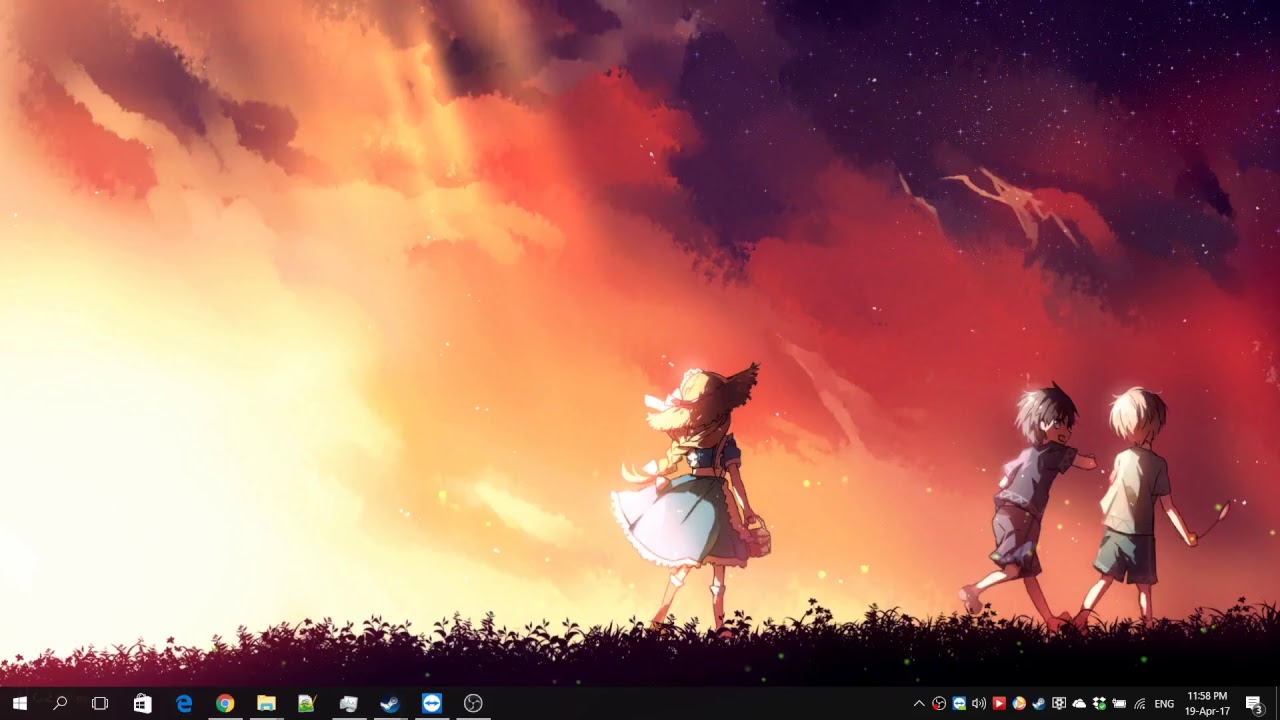
Task: Open File Explorer from taskbar
Action: coord(266,704)
